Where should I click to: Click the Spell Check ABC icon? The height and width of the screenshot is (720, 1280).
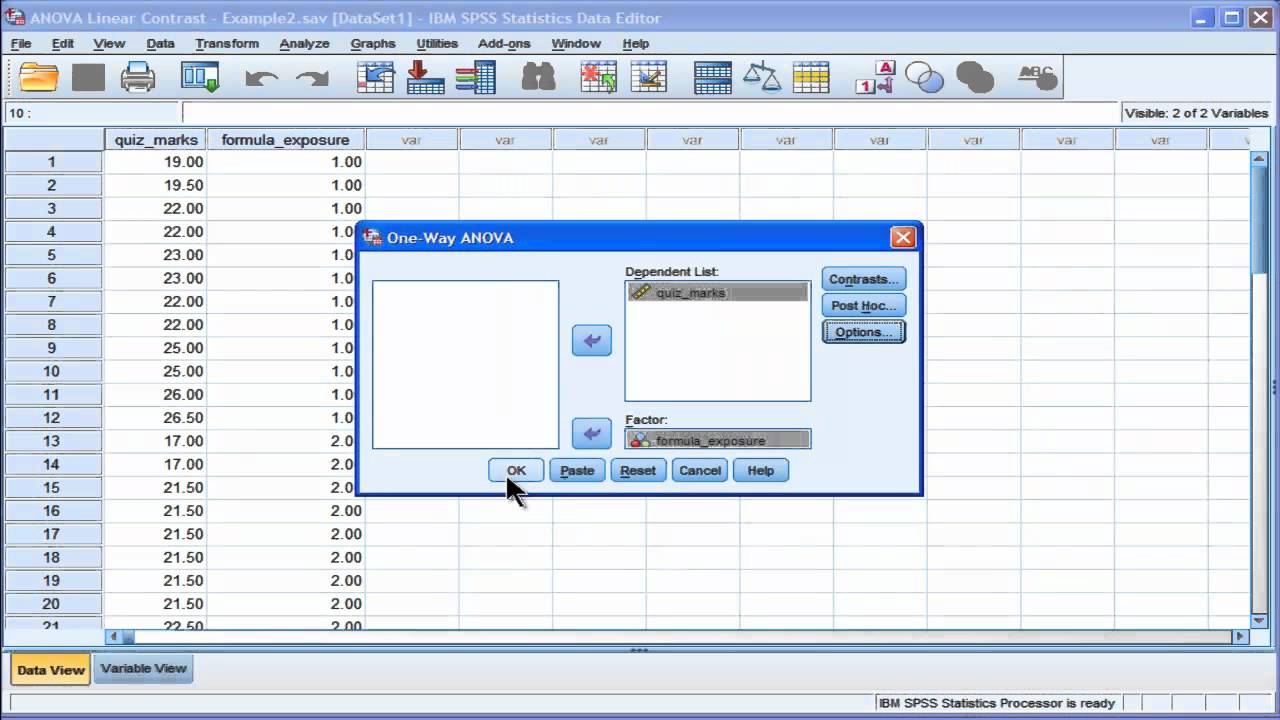1037,77
